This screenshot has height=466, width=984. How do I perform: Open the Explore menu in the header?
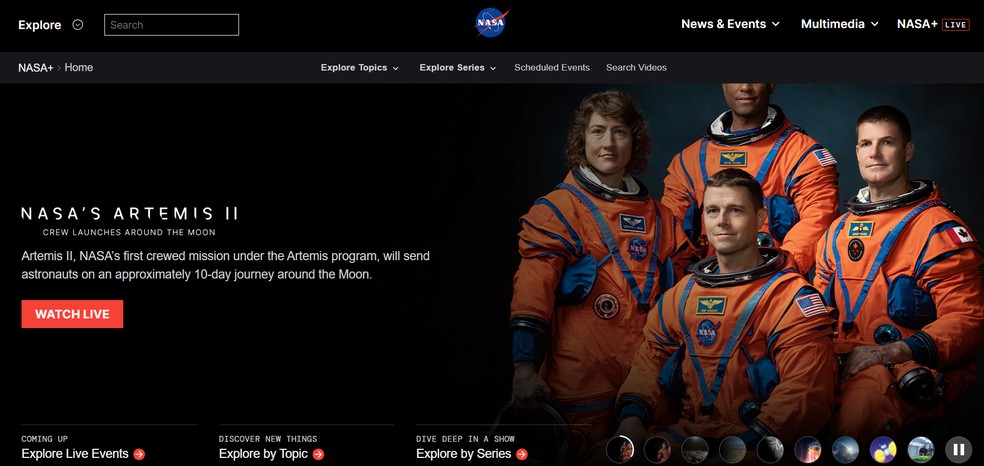(x=40, y=25)
